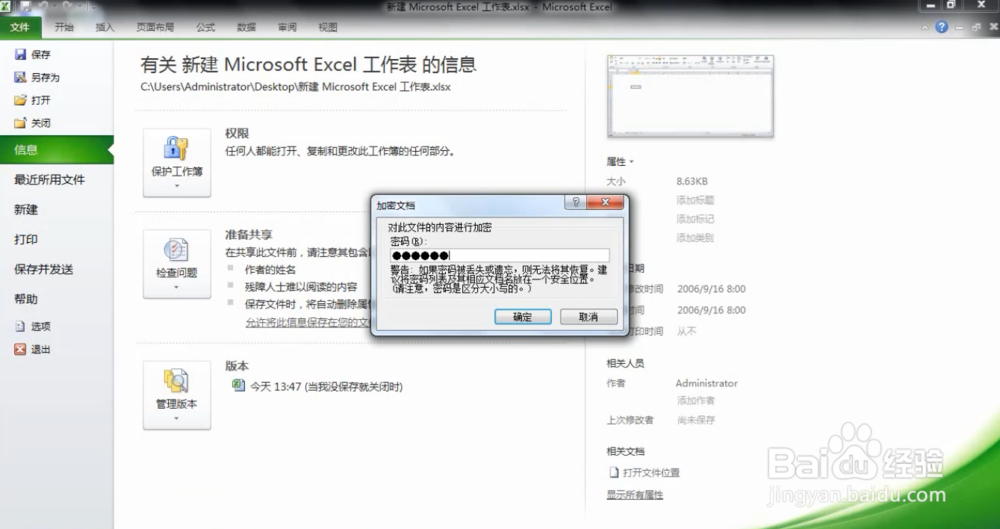Confirm password with 确定 button
The width and height of the screenshot is (1000, 529).
(x=523, y=317)
